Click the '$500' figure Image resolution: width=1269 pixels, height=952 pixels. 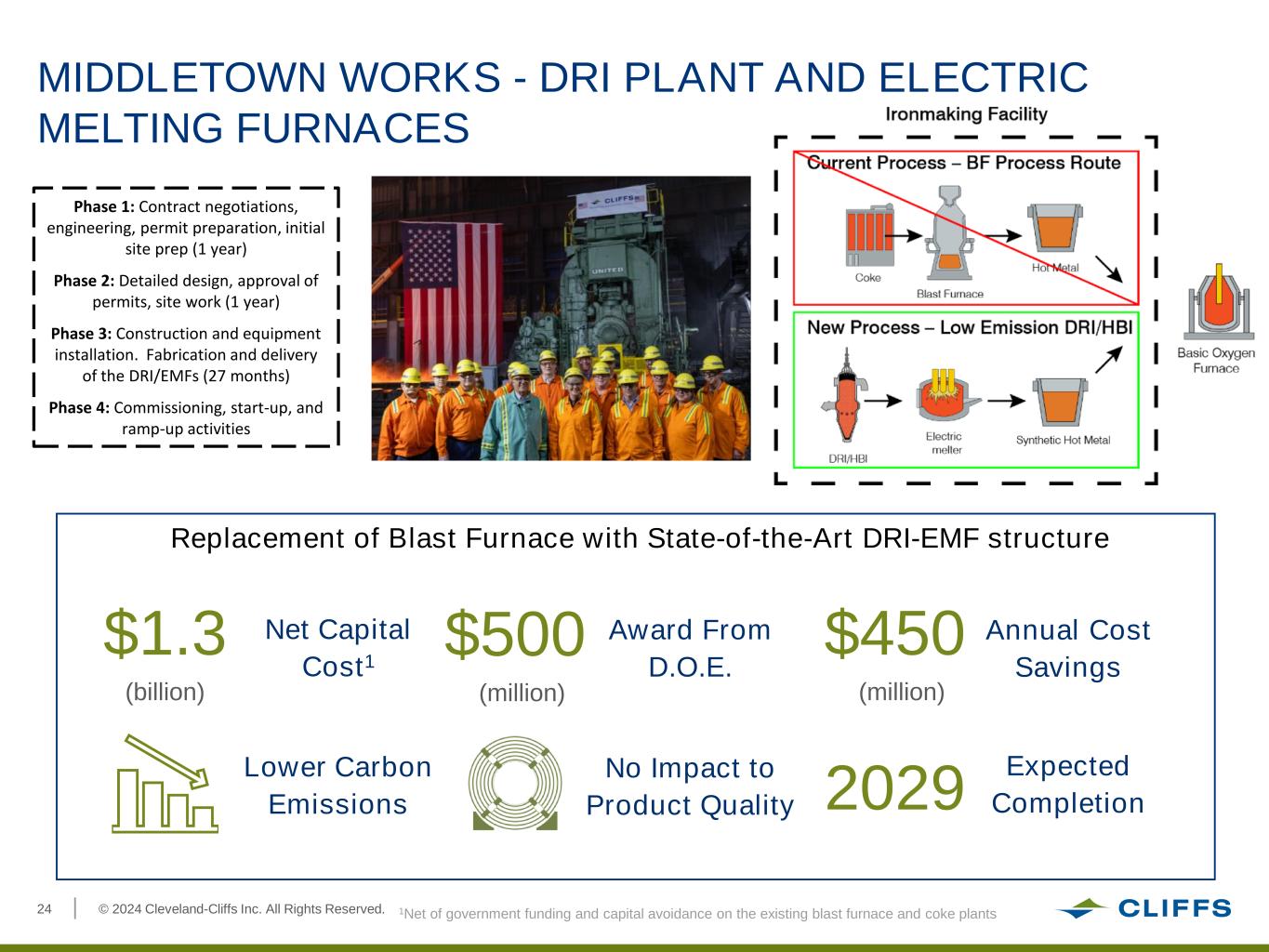coord(515,634)
